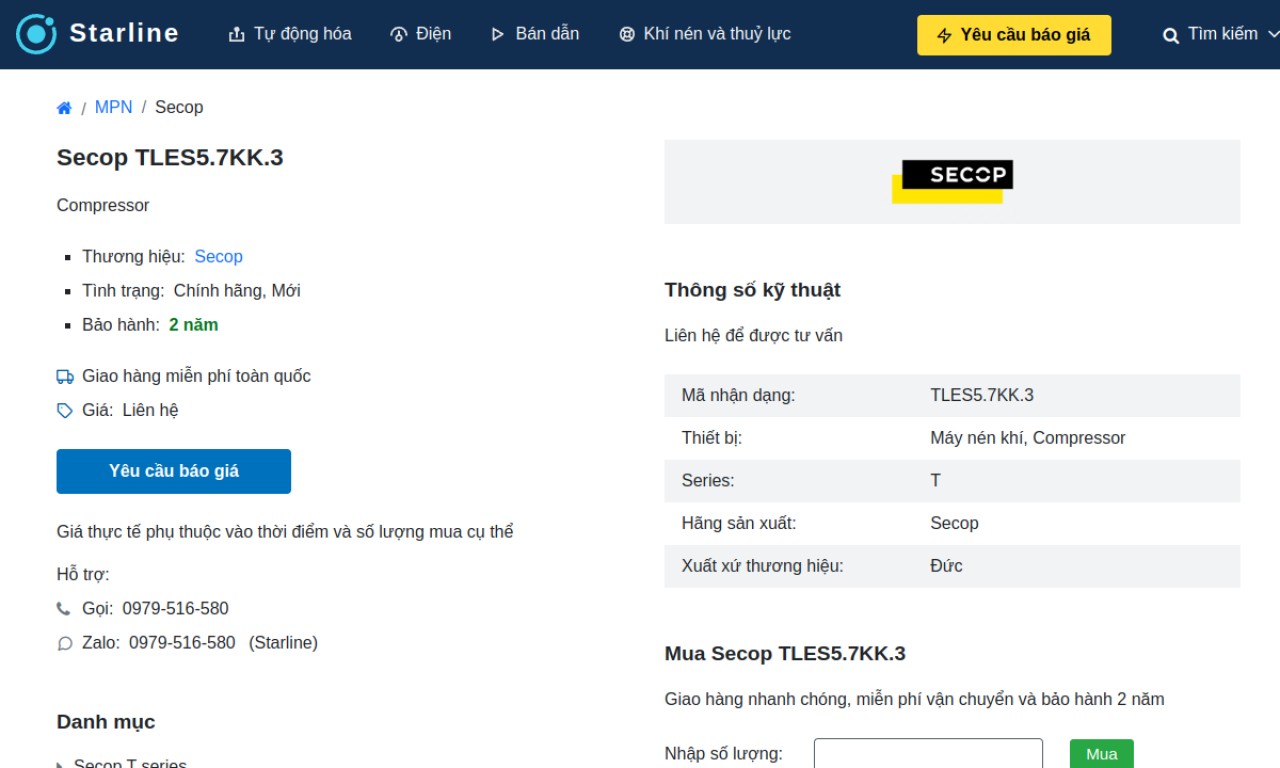The image size is (1280, 768).
Task: Click the search magnifier icon
Action: pyautogui.click(x=1171, y=36)
